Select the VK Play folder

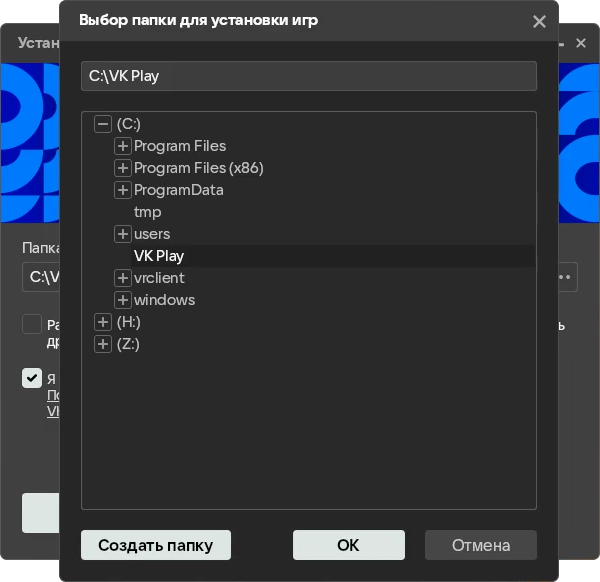[159, 256]
